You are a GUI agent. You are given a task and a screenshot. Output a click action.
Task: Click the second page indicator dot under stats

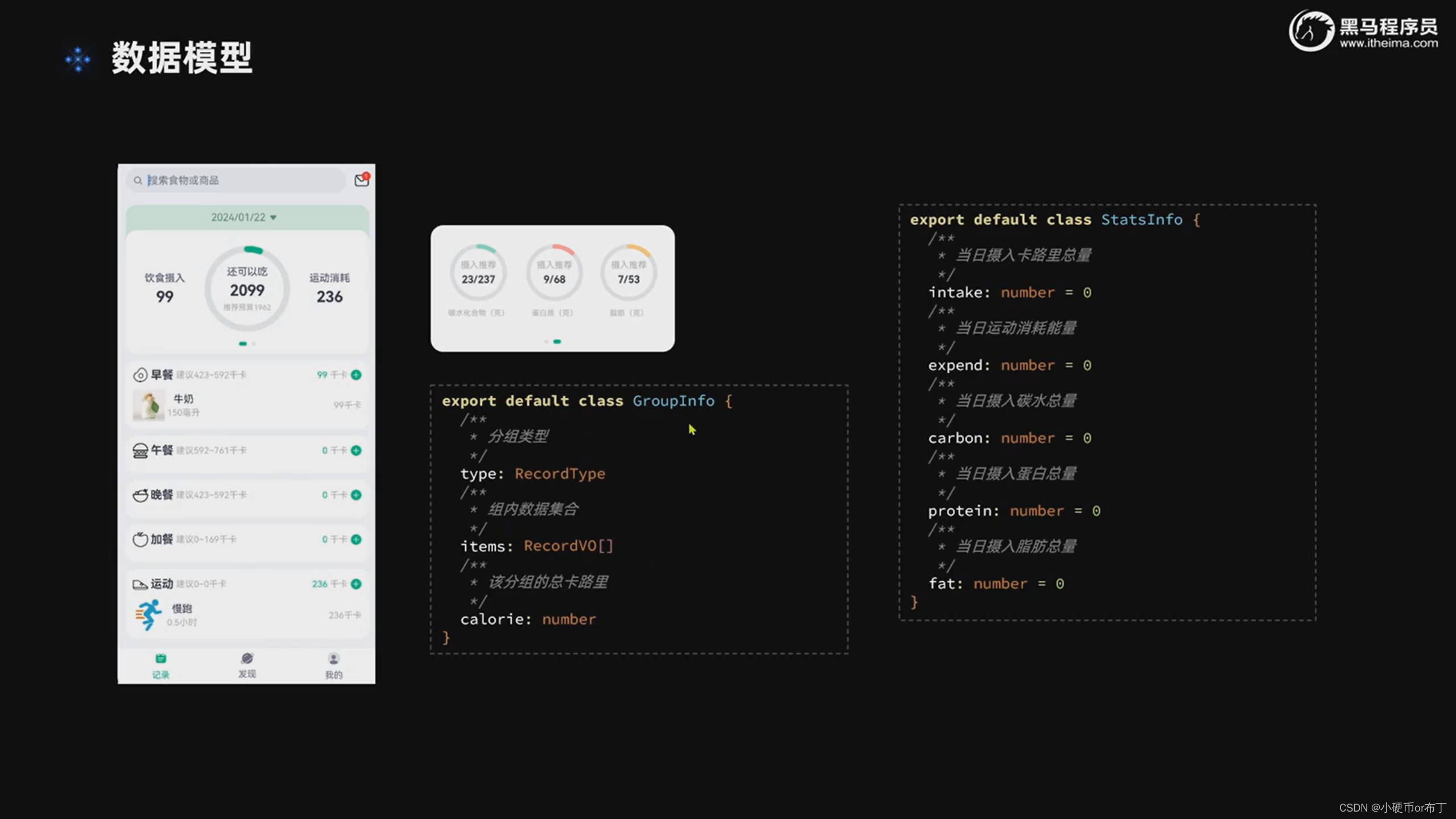pos(254,344)
